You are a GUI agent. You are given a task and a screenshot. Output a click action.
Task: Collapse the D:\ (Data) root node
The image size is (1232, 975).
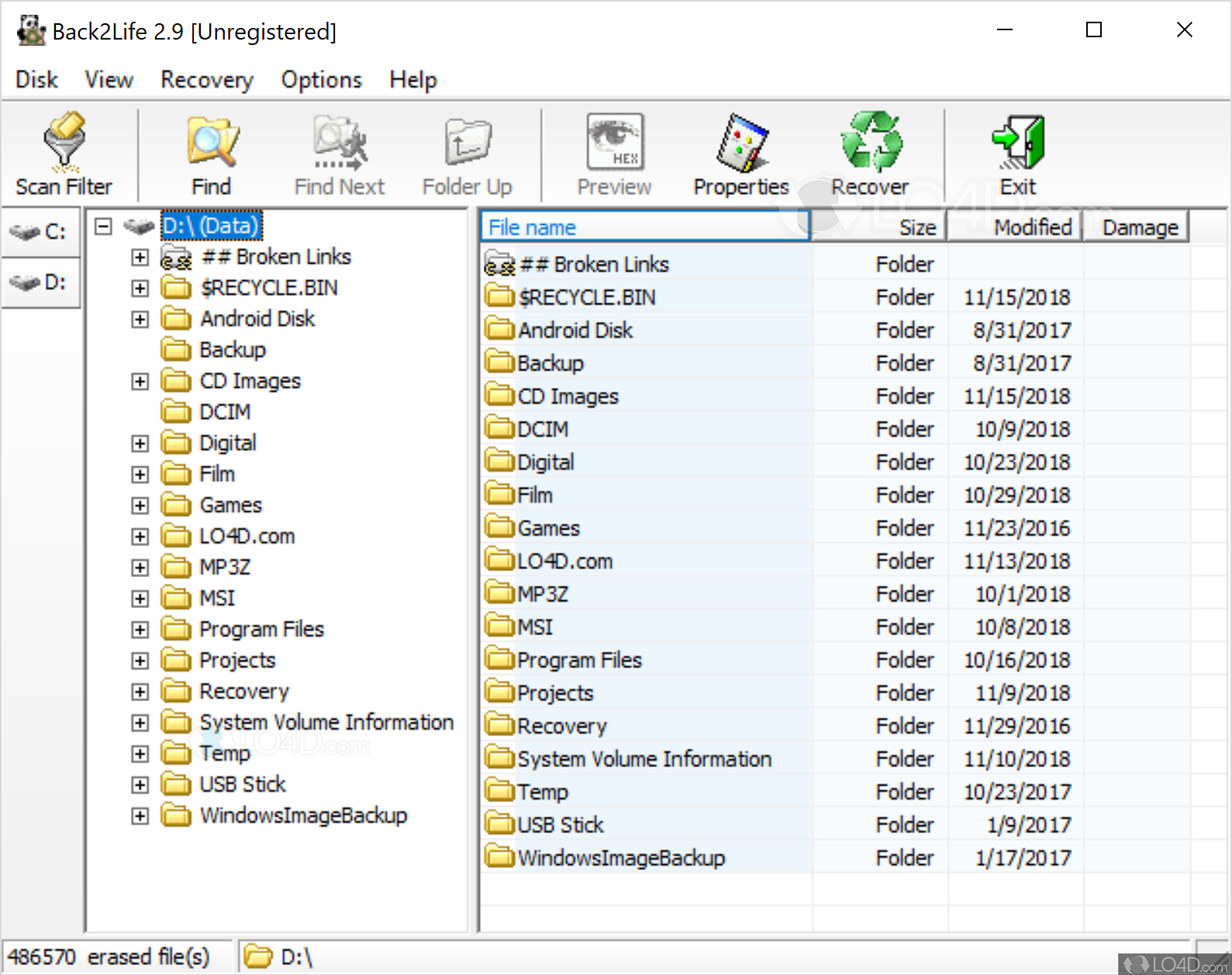[x=103, y=226]
